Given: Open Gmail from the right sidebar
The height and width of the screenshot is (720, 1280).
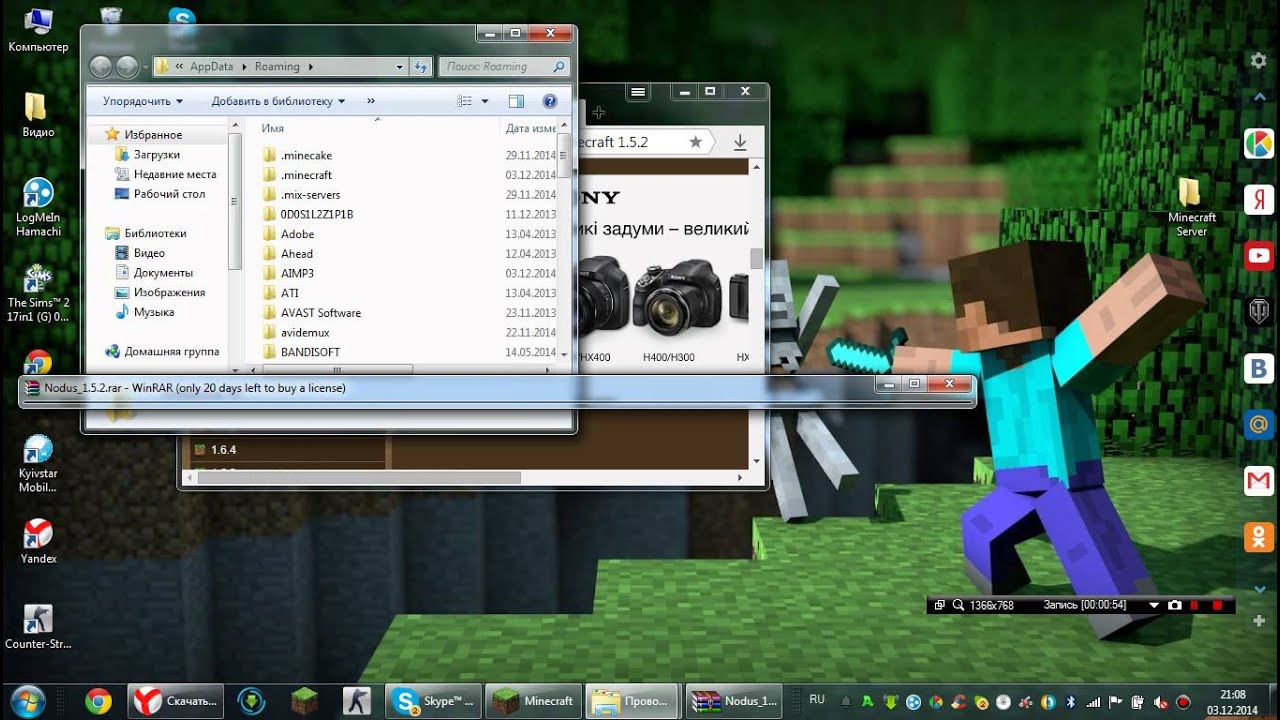Looking at the screenshot, I should (x=1258, y=481).
